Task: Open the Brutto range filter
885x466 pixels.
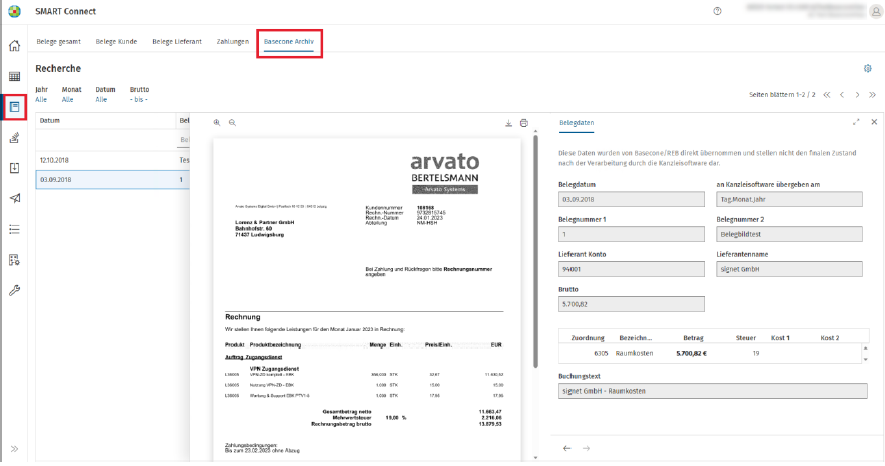Action: coord(139,100)
